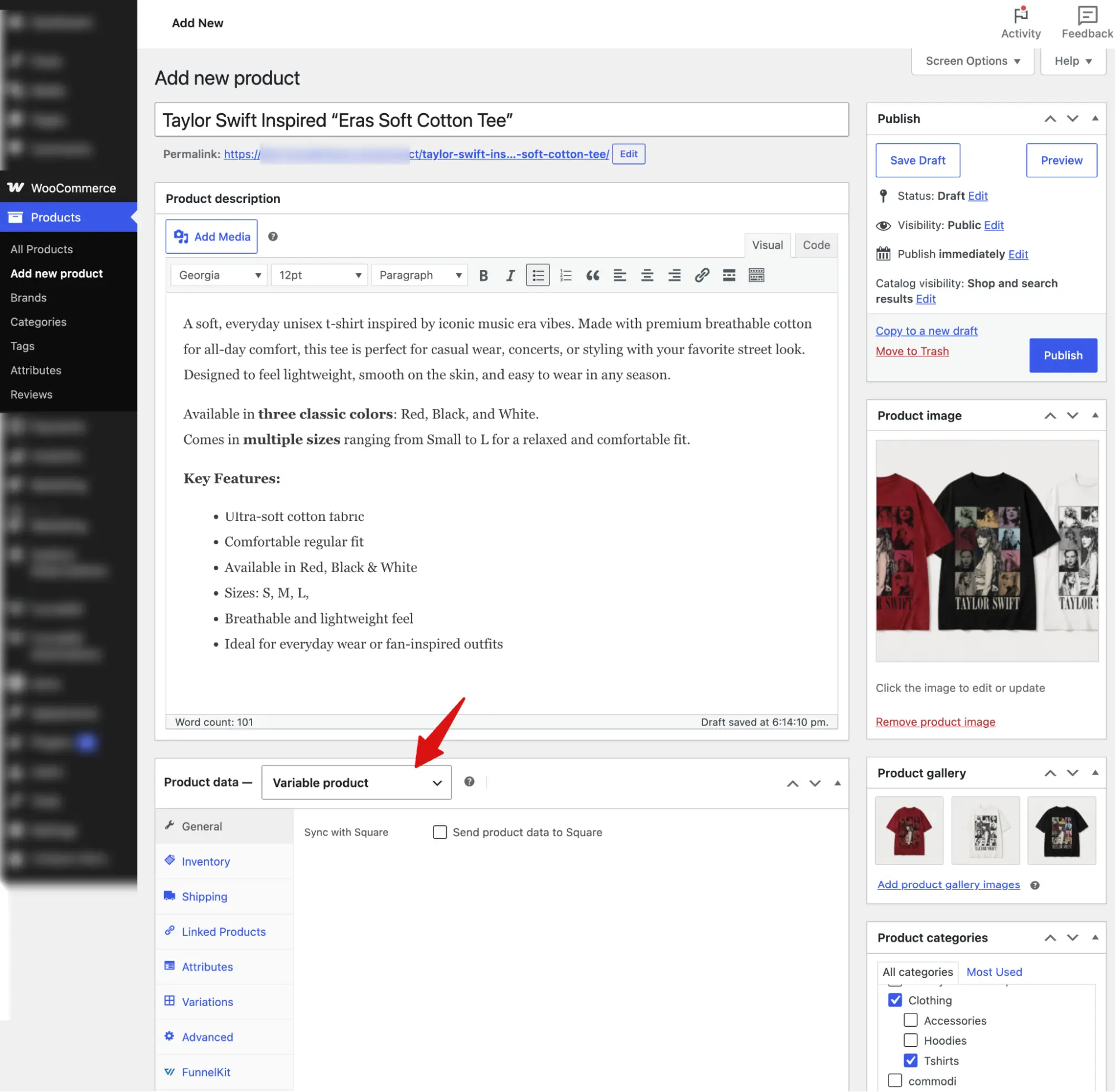Open the Georgia font family dropdown
The width and height of the screenshot is (1115, 1092).
(219, 276)
